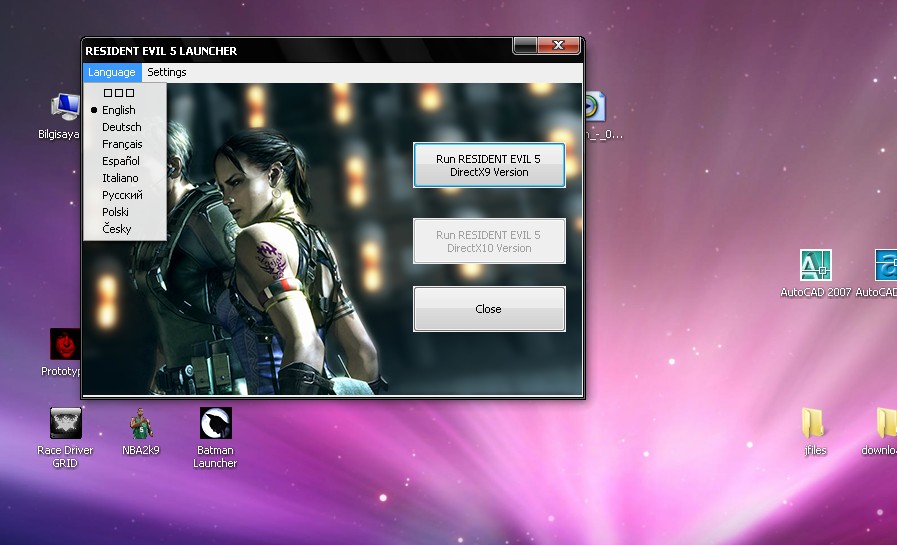Choose Deutsch from language list
Screen dimensions: 897x545
pos(125,127)
